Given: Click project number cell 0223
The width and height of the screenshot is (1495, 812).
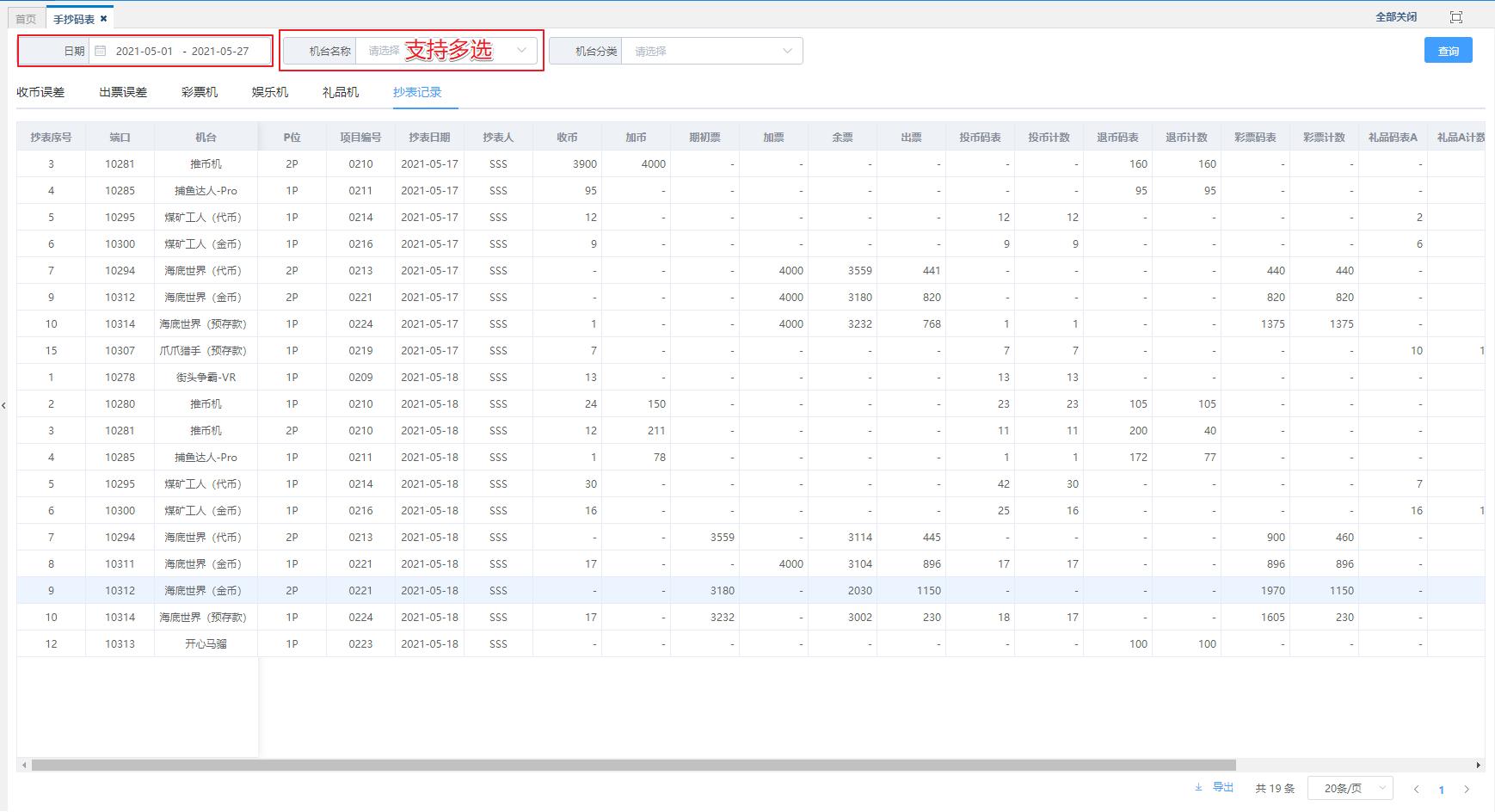Looking at the screenshot, I should [360, 643].
